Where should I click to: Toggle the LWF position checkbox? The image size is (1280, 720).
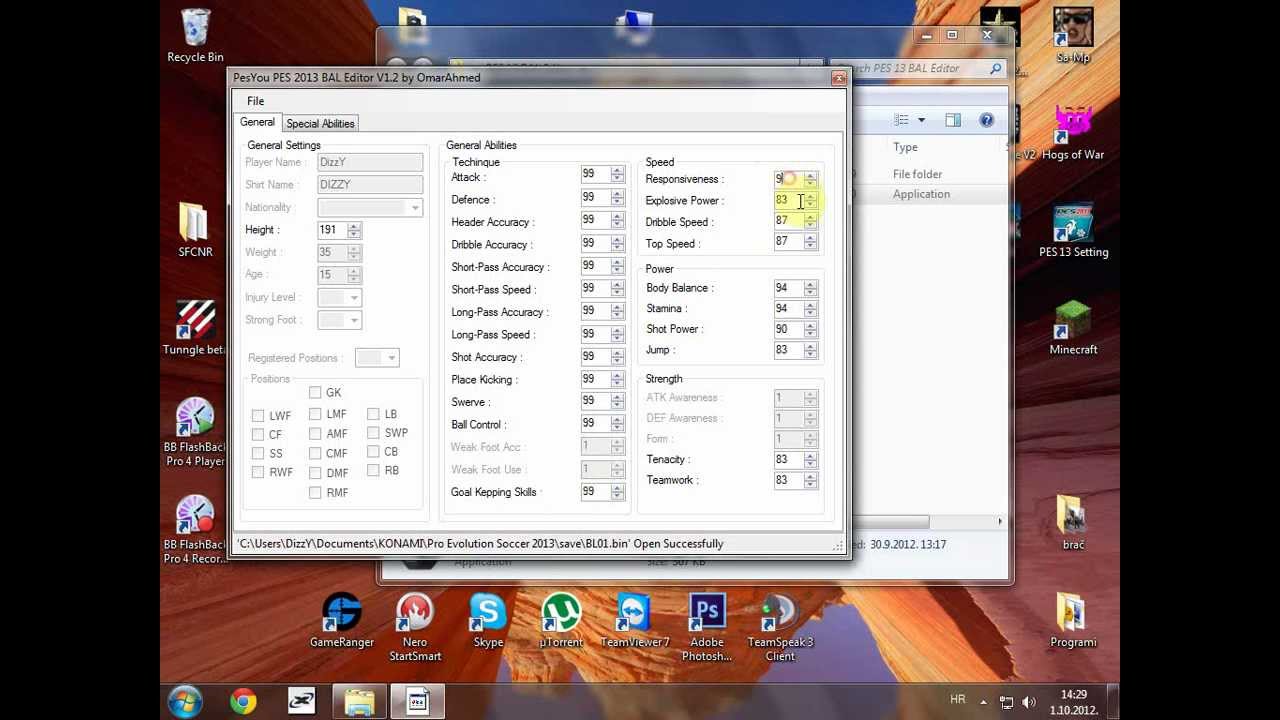point(258,416)
